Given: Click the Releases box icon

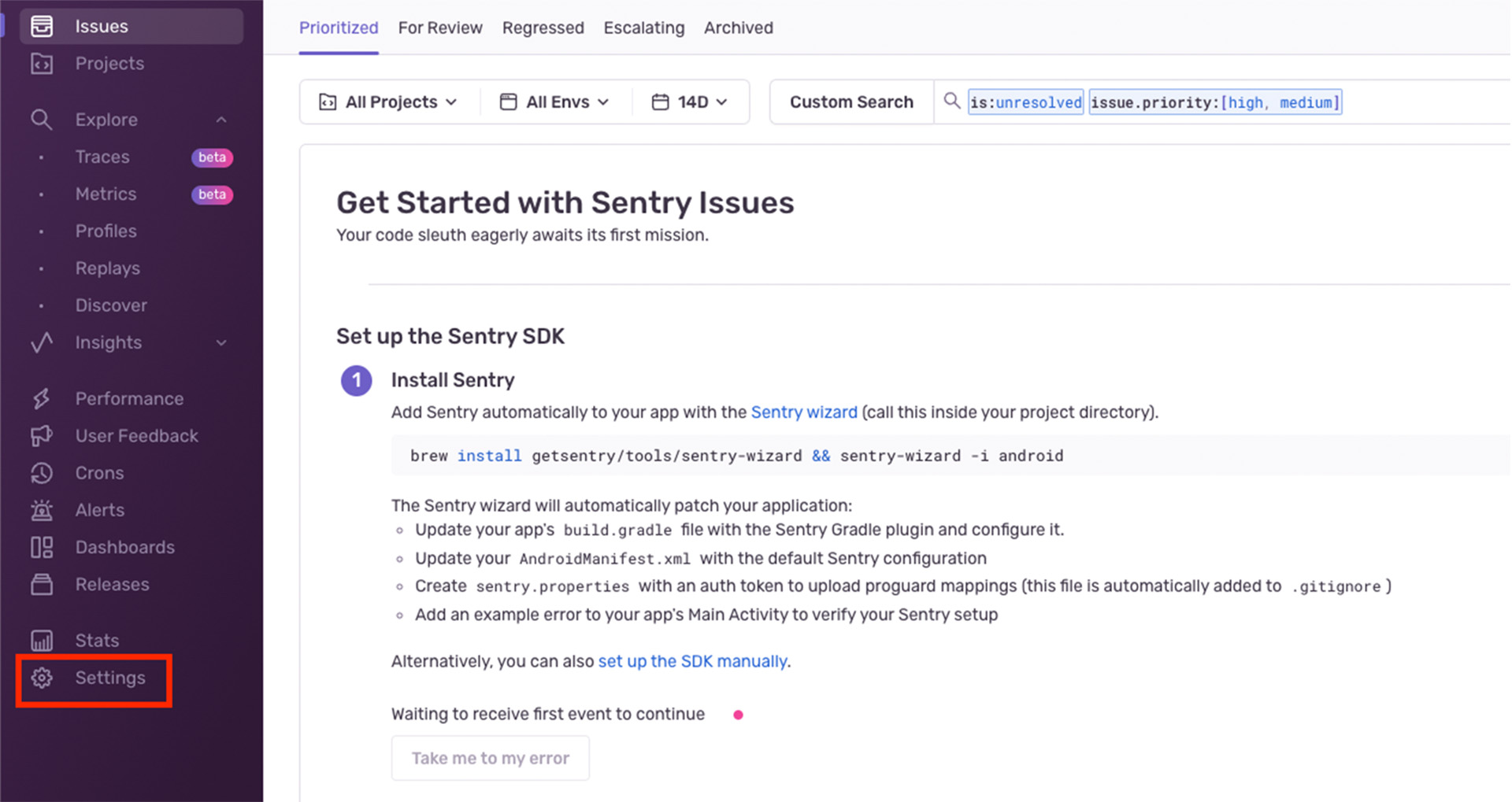Looking at the screenshot, I should [42, 585].
